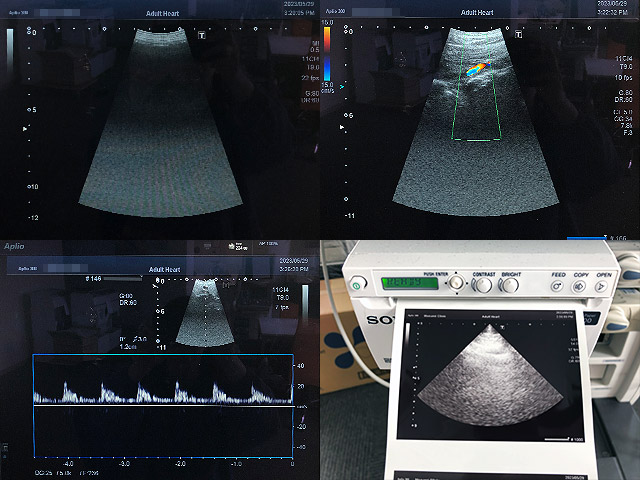Push the green power button on the Sony printer
The image size is (640, 480).
tap(357, 285)
